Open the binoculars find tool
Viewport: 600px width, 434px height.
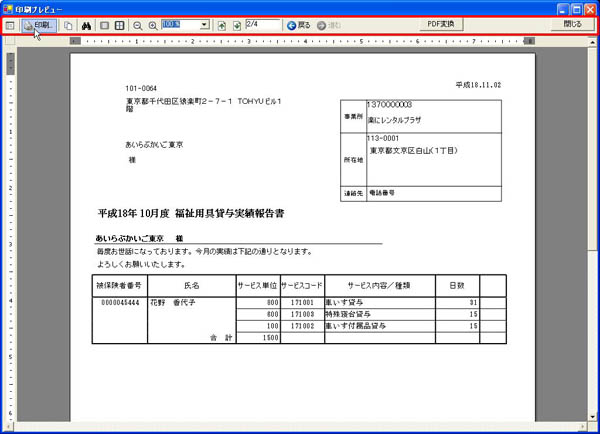pyautogui.click(x=86, y=26)
